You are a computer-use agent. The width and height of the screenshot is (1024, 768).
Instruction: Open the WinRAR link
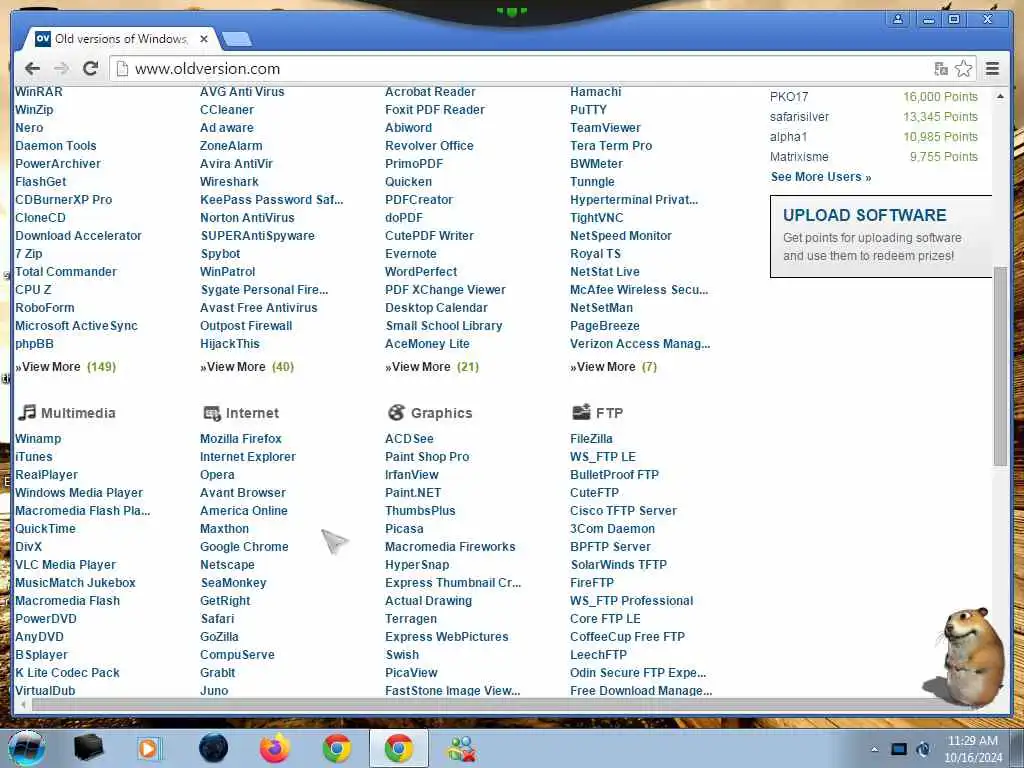click(x=39, y=92)
